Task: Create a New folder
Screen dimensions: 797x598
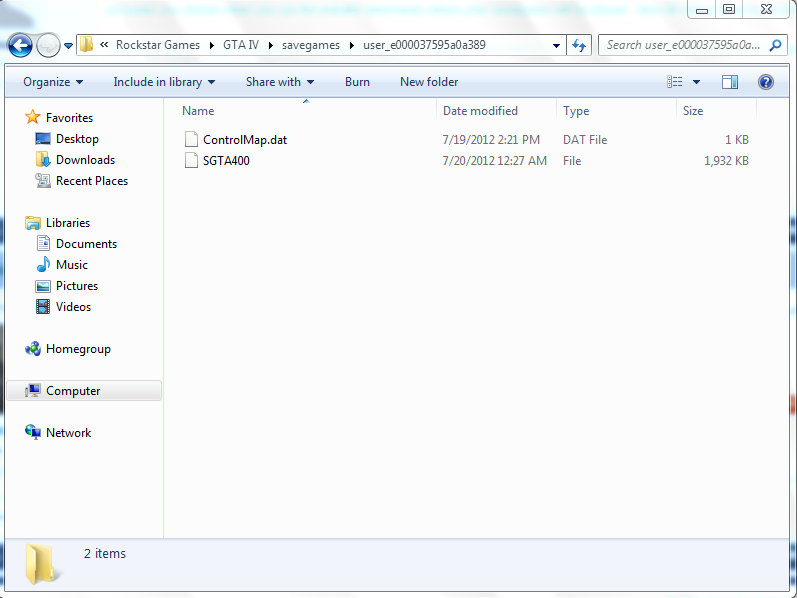Action: point(429,82)
